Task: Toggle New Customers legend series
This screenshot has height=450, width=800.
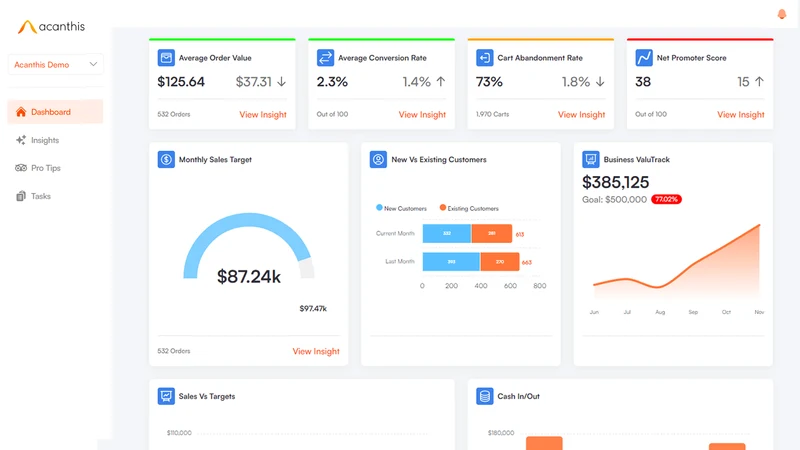Action: (401, 208)
